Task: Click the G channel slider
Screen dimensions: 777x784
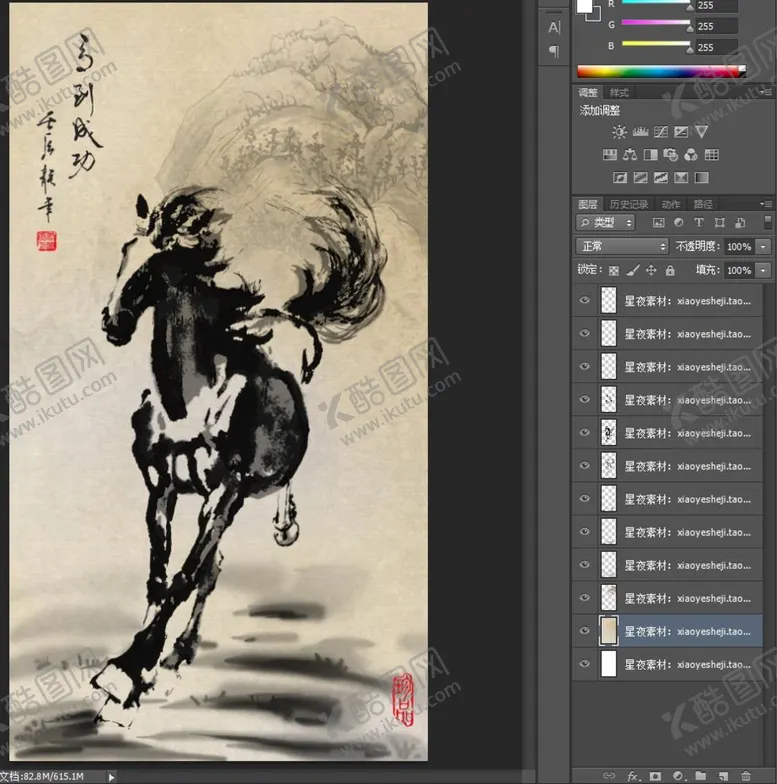Action: [656, 22]
